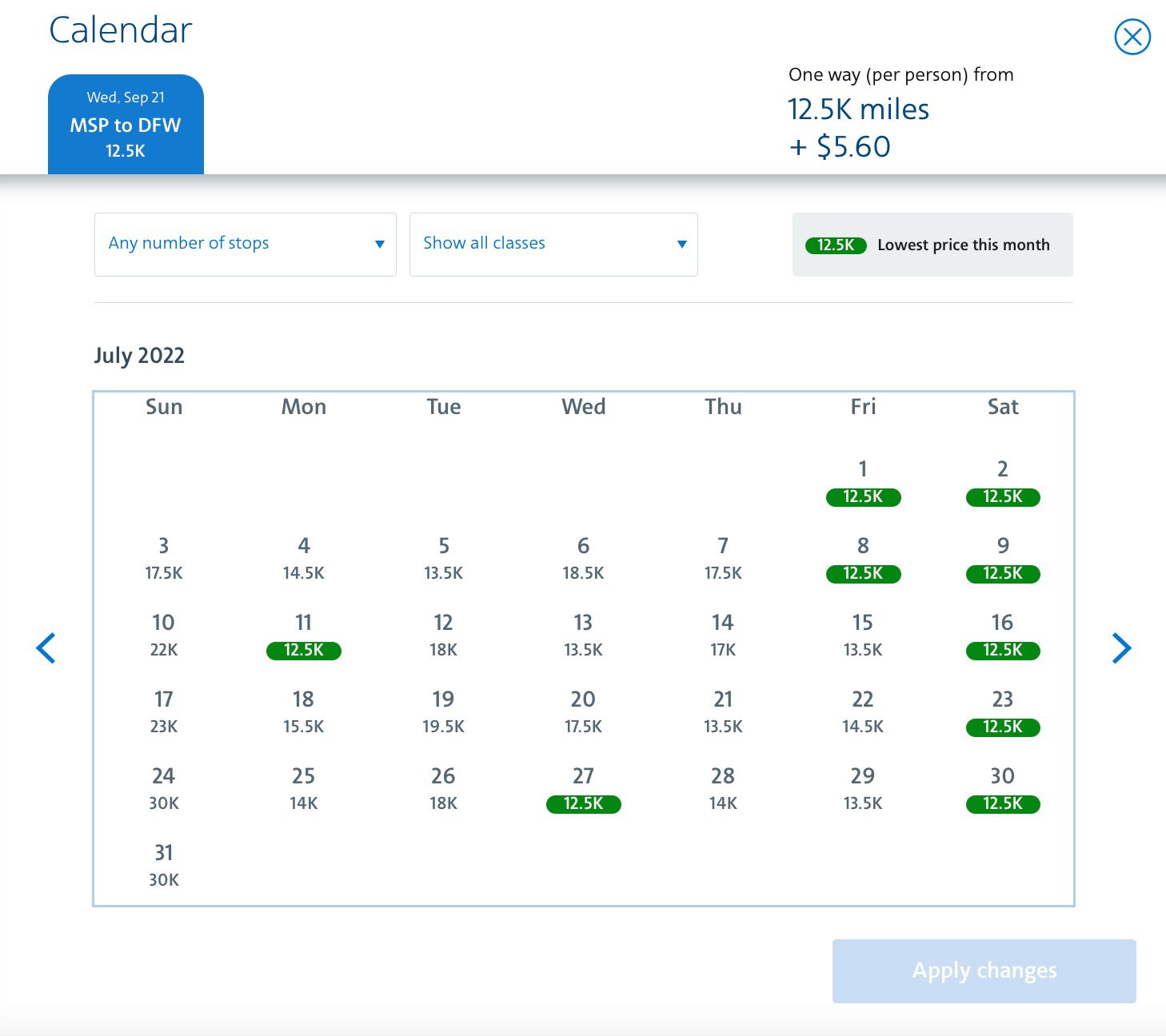Choose July 31 at 30K miles
This screenshot has width=1166, height=1036.
click(163, 866)
